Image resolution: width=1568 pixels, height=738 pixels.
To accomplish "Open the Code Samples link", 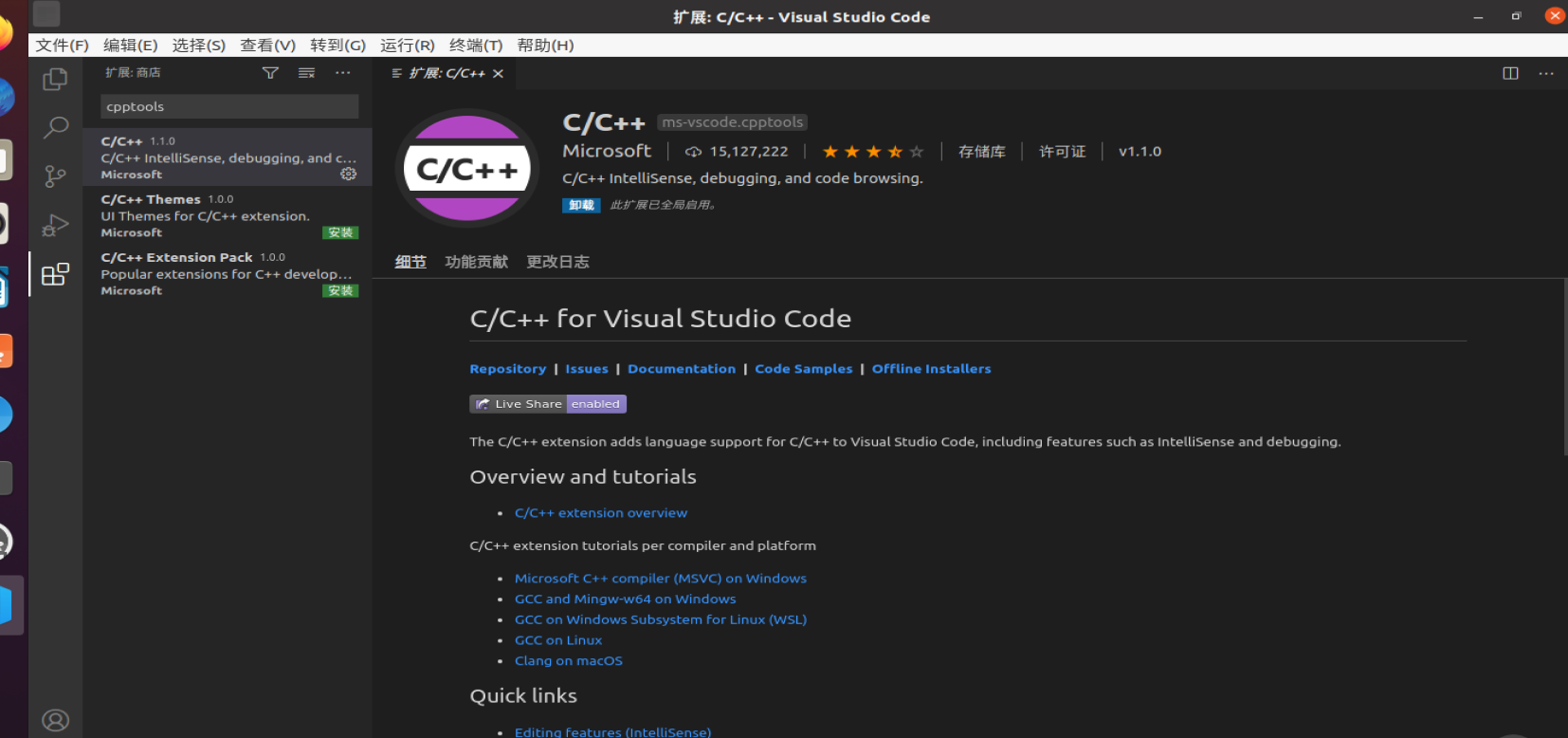I will (x=804, y=369).
